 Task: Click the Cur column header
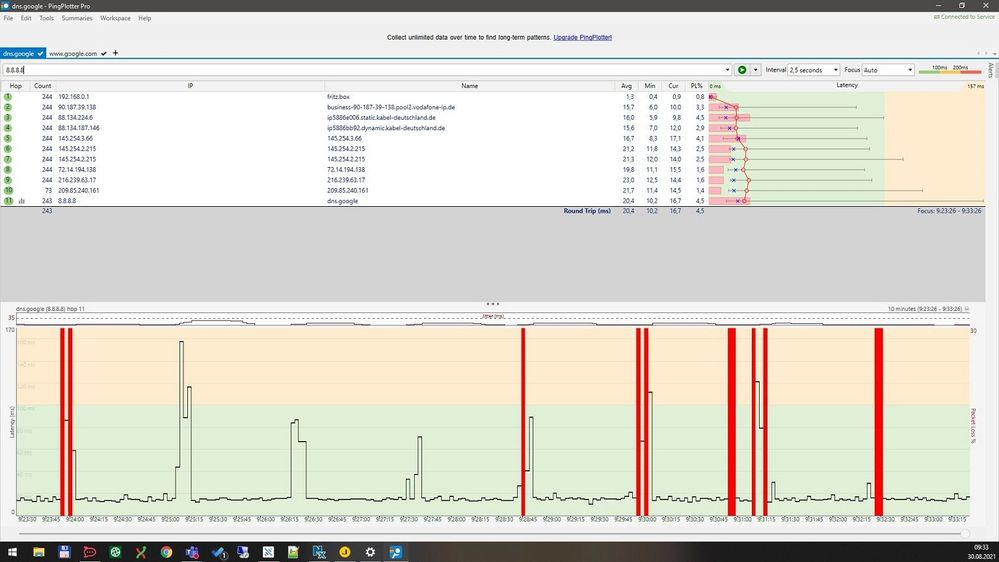coord(673,85)
